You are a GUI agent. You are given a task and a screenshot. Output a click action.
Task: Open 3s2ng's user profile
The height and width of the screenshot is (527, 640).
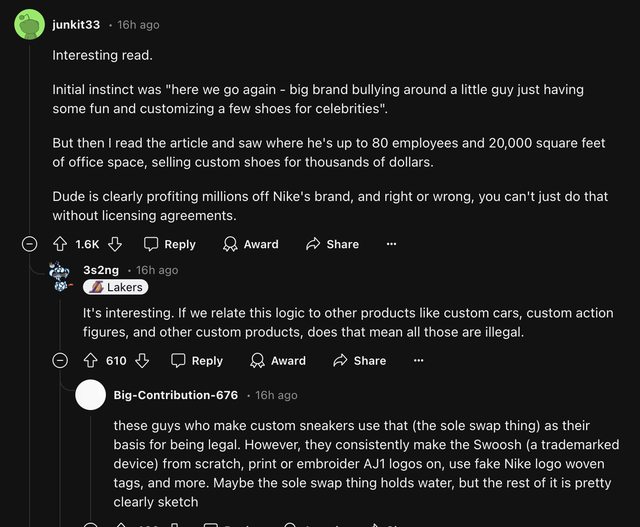tap(101, 270)
